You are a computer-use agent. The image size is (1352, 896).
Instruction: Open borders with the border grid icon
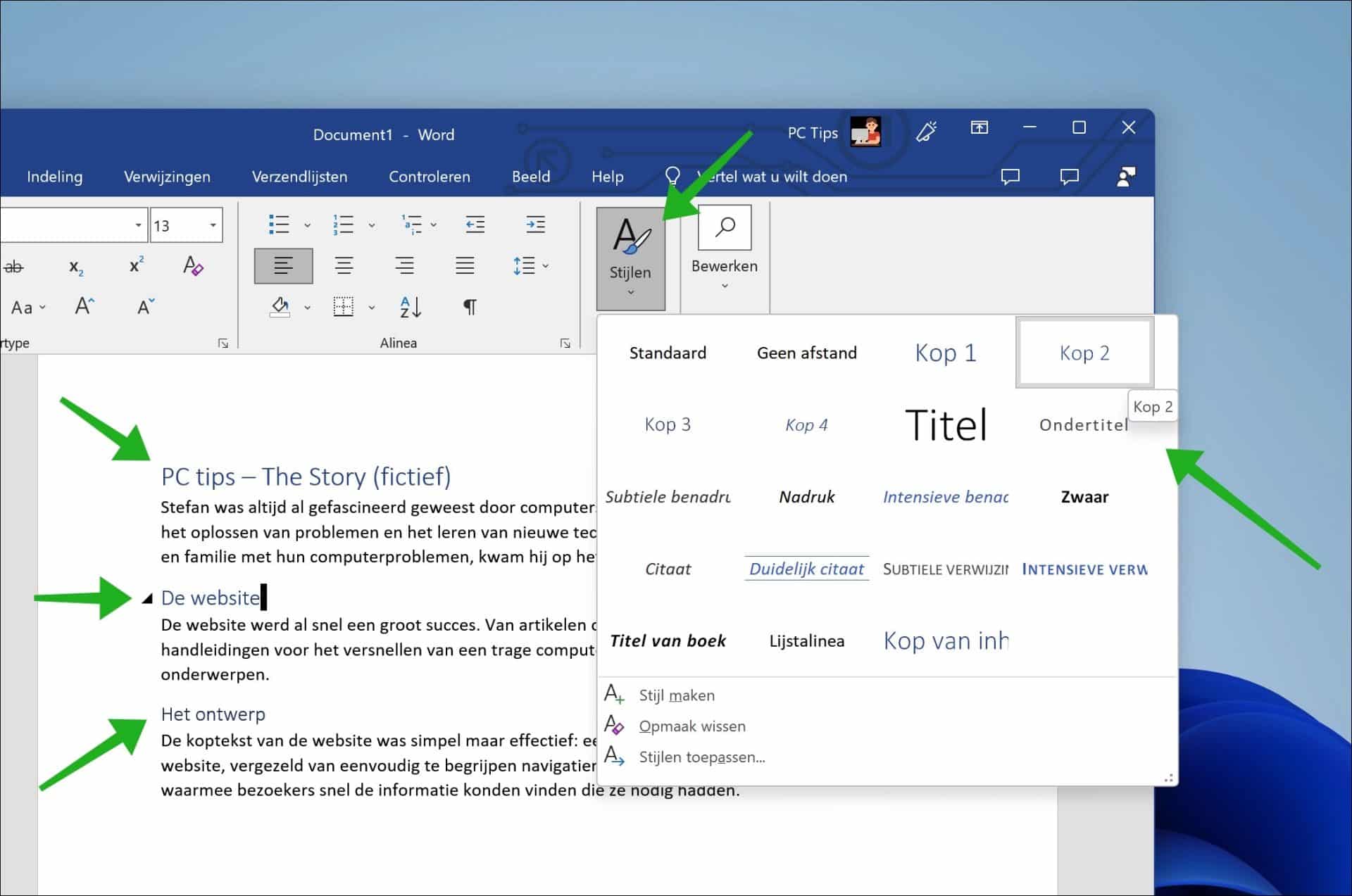[343, 307]
